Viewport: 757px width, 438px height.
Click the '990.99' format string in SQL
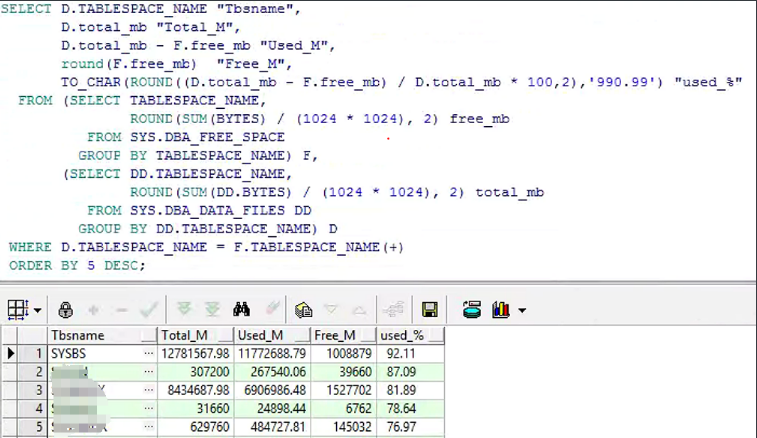(x=622, y=82)
